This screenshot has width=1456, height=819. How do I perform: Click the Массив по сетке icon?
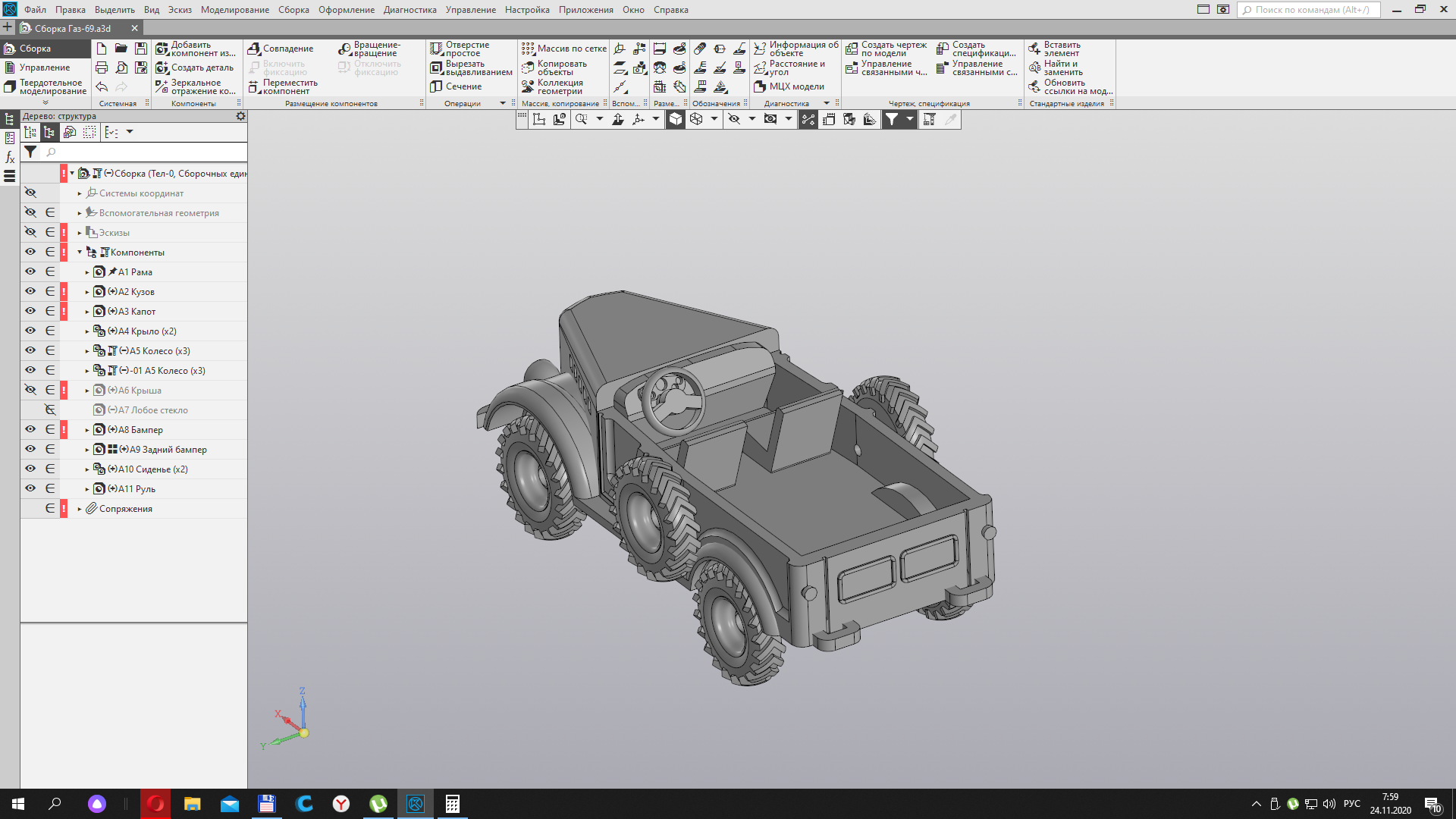528,49
